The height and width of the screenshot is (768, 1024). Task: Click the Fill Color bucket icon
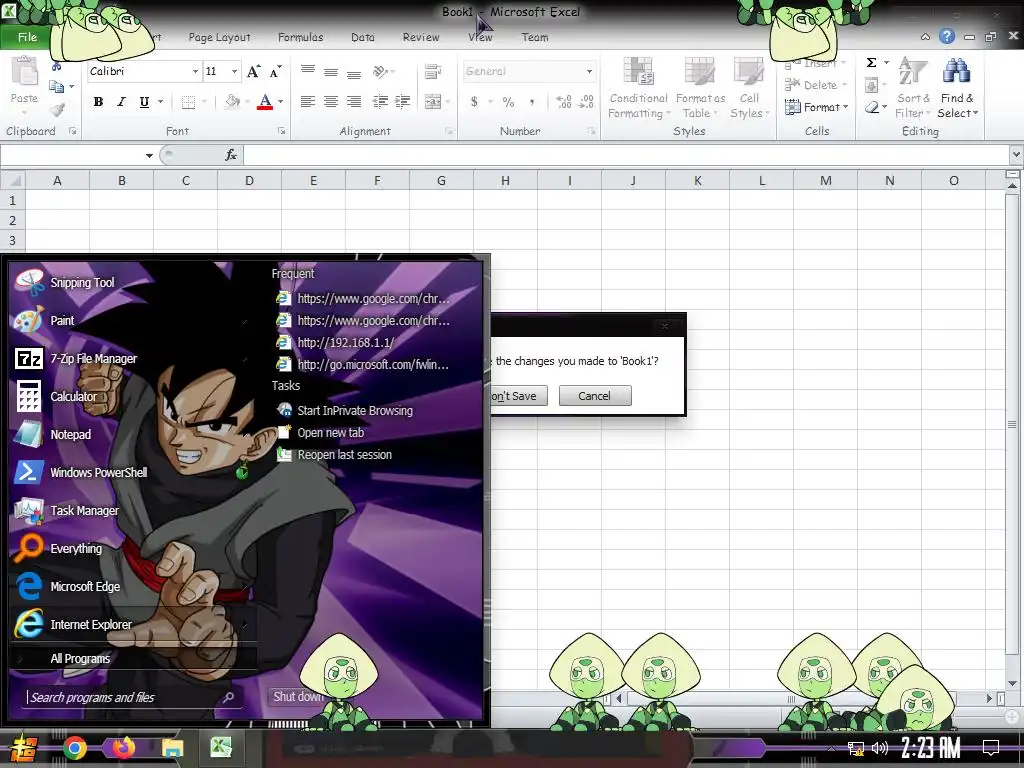coord(232,102)
